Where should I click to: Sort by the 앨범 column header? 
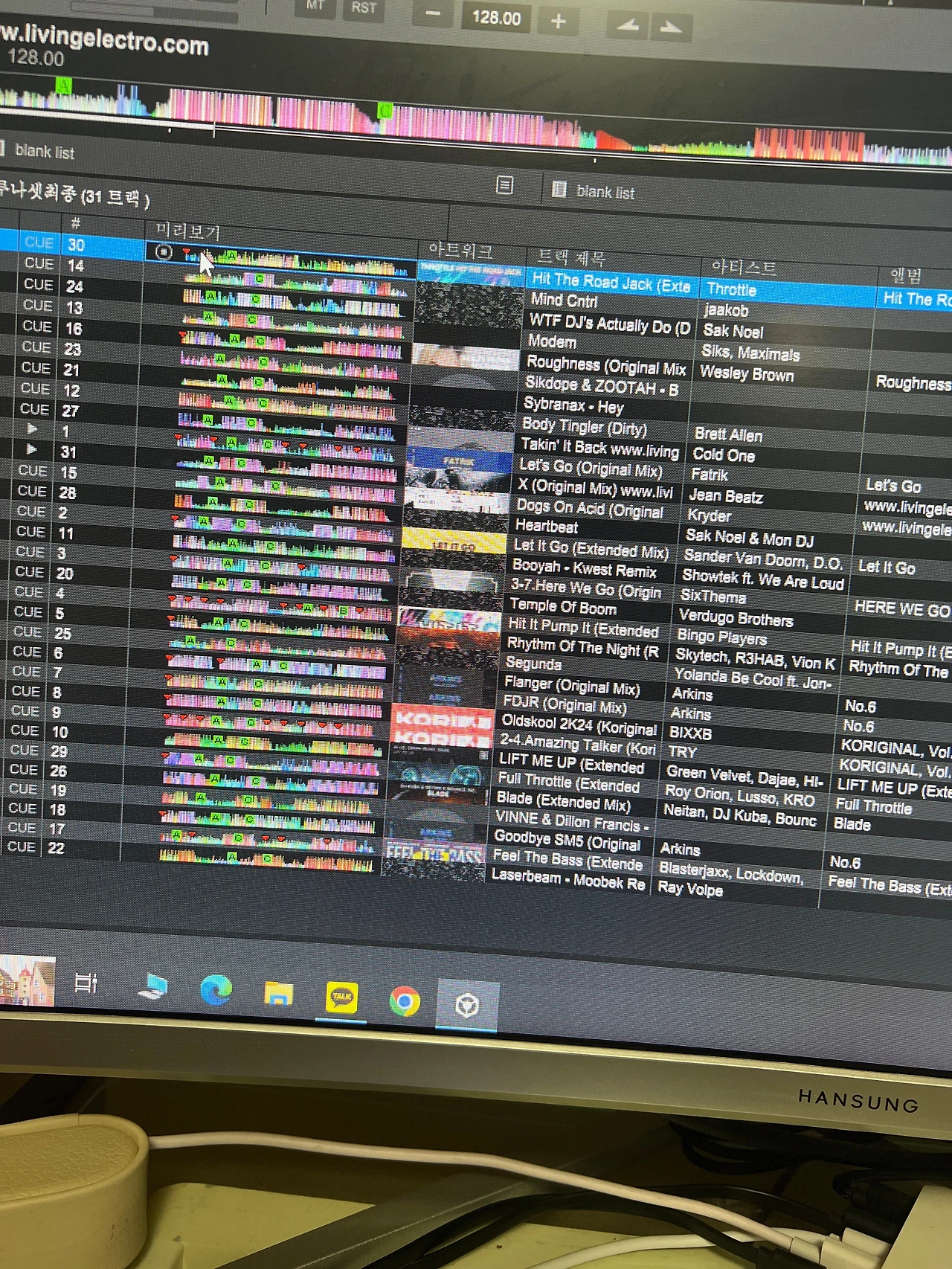point(905,276)
